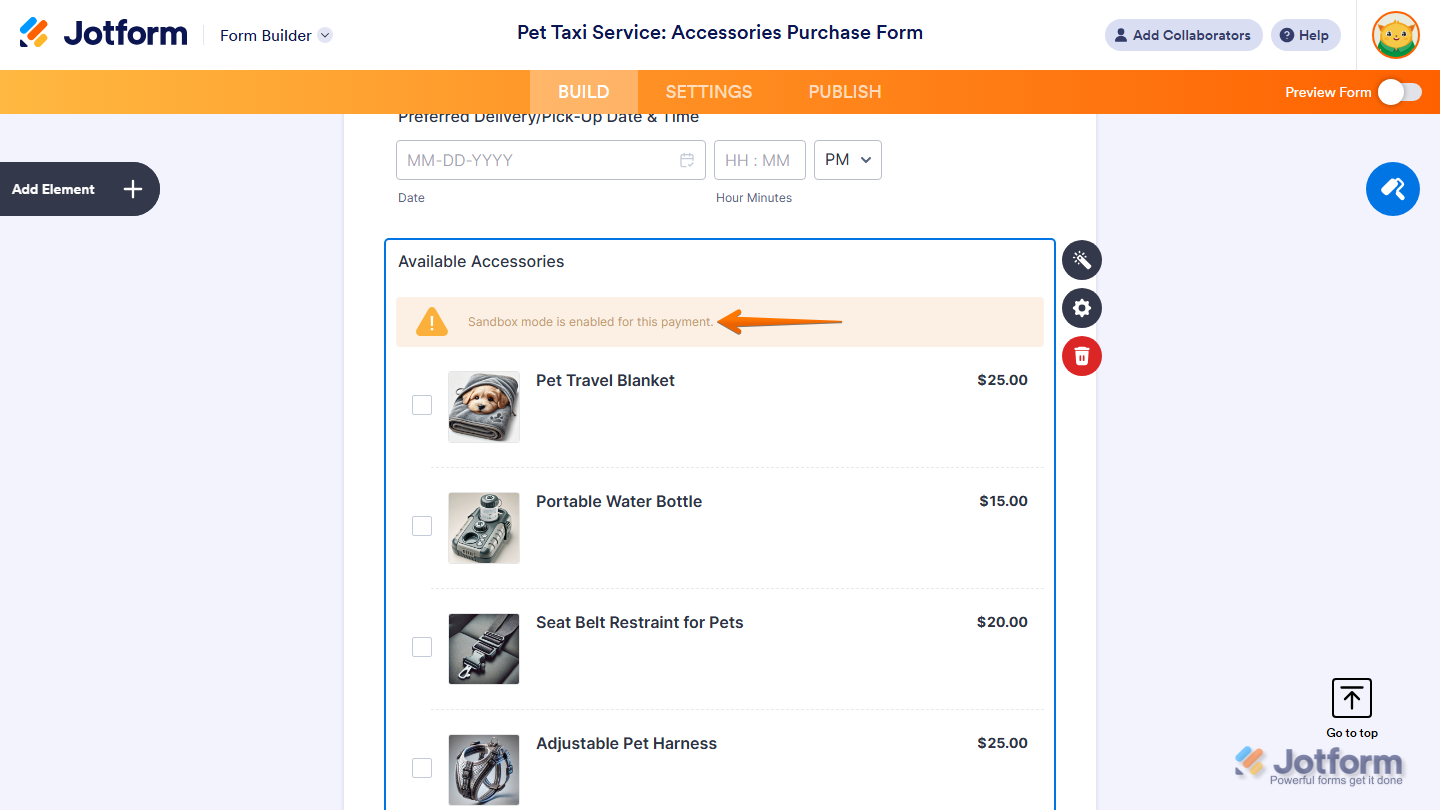Viewport: 1440px width, 810px height.
Task: Select the Pet Travel Blanket checkbox
Action: (x=421, y=405)
